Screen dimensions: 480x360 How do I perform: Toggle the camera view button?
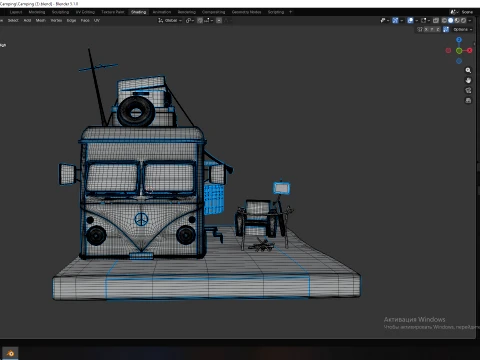click(x=468, y=90)
